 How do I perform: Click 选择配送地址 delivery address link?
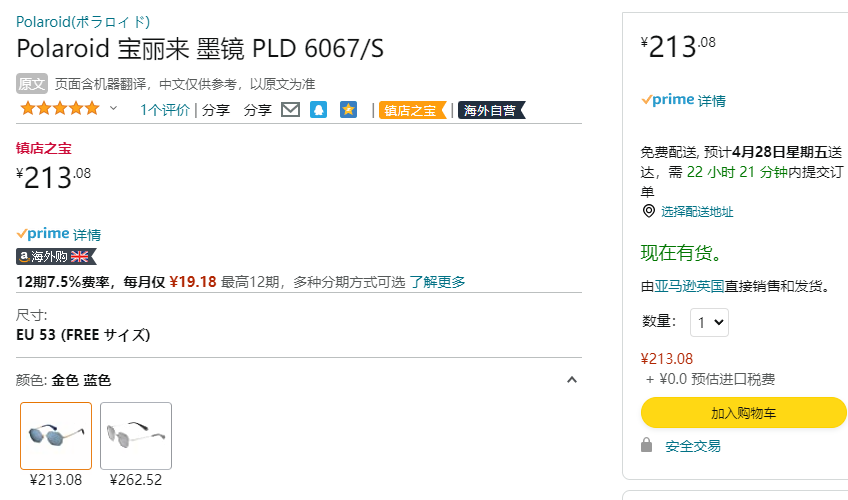(697, 211)
